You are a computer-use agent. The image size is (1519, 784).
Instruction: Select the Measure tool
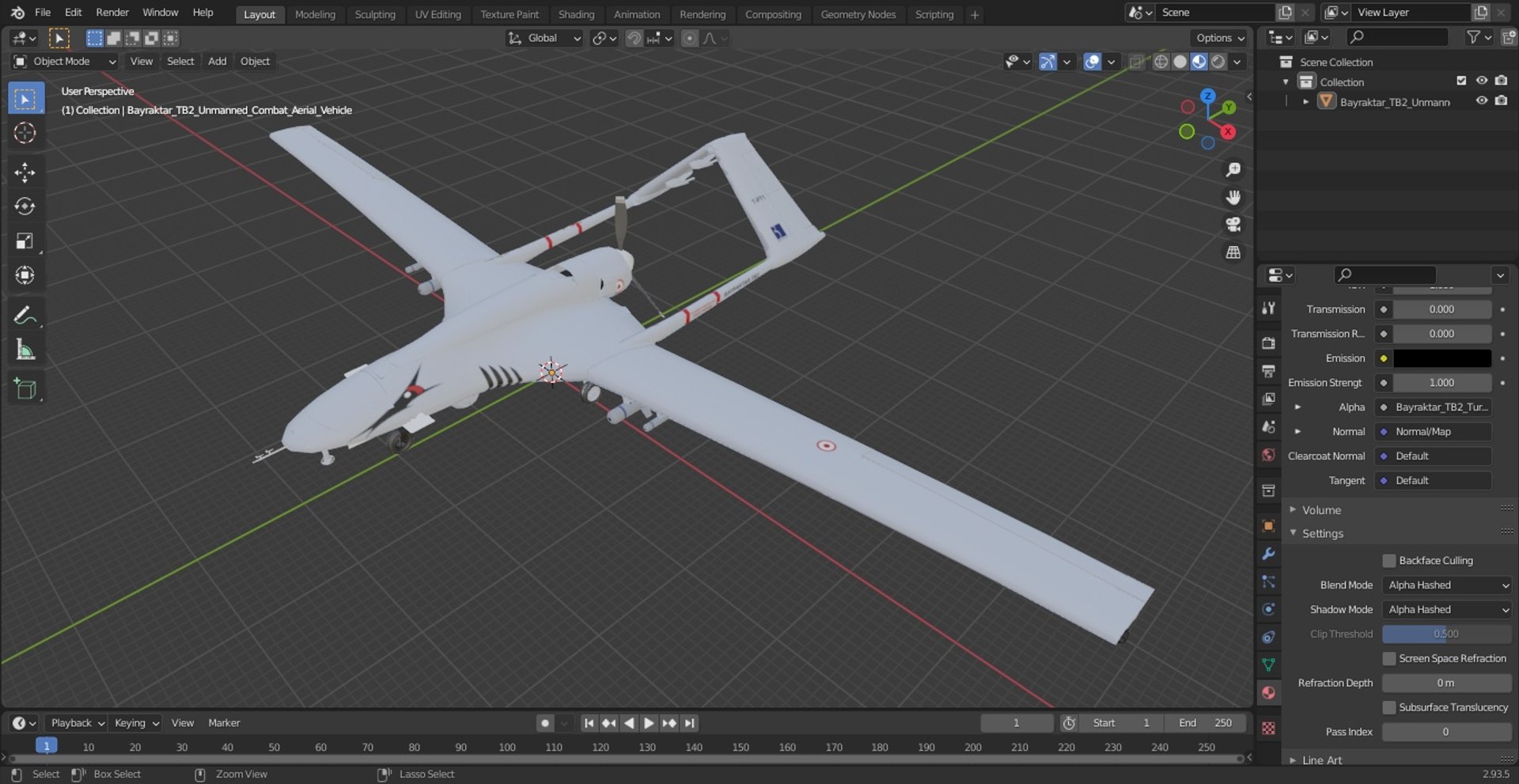point(25,349)
